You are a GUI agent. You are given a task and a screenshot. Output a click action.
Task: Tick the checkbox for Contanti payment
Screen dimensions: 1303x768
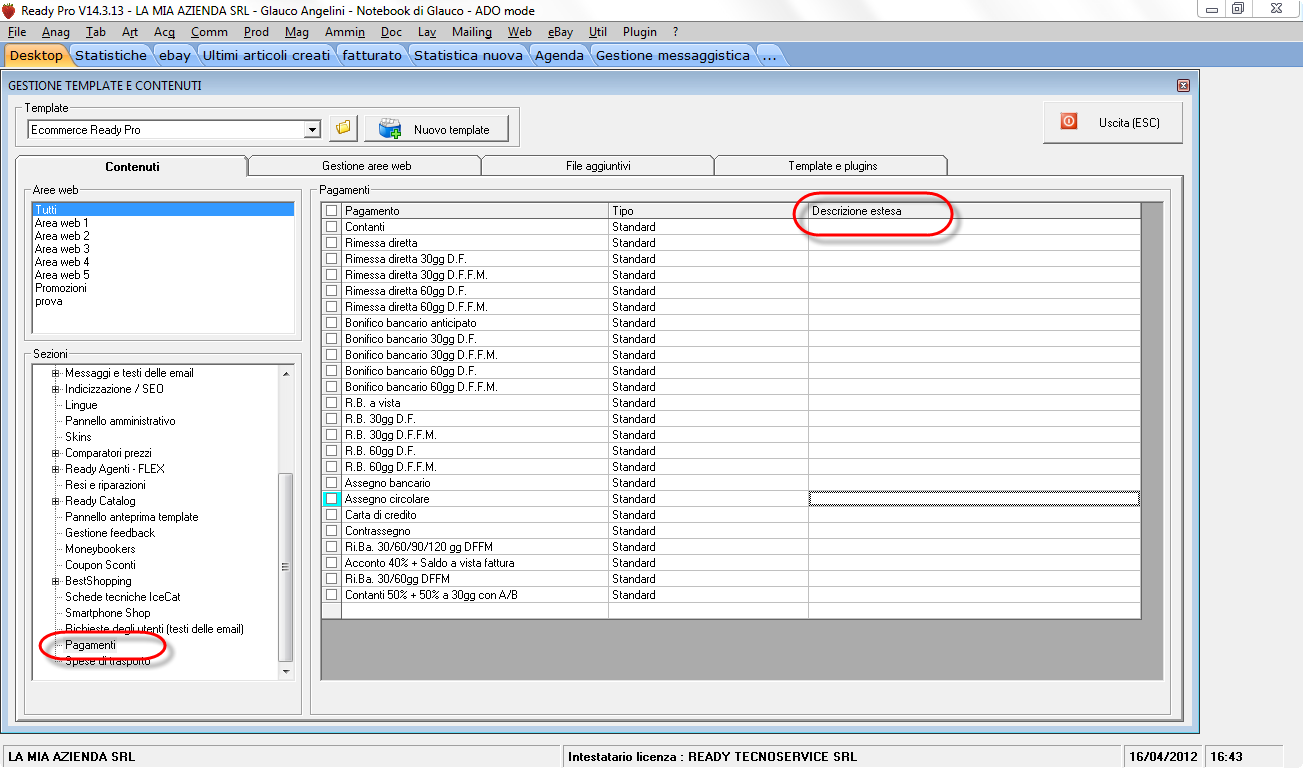(x=331, y=227)
